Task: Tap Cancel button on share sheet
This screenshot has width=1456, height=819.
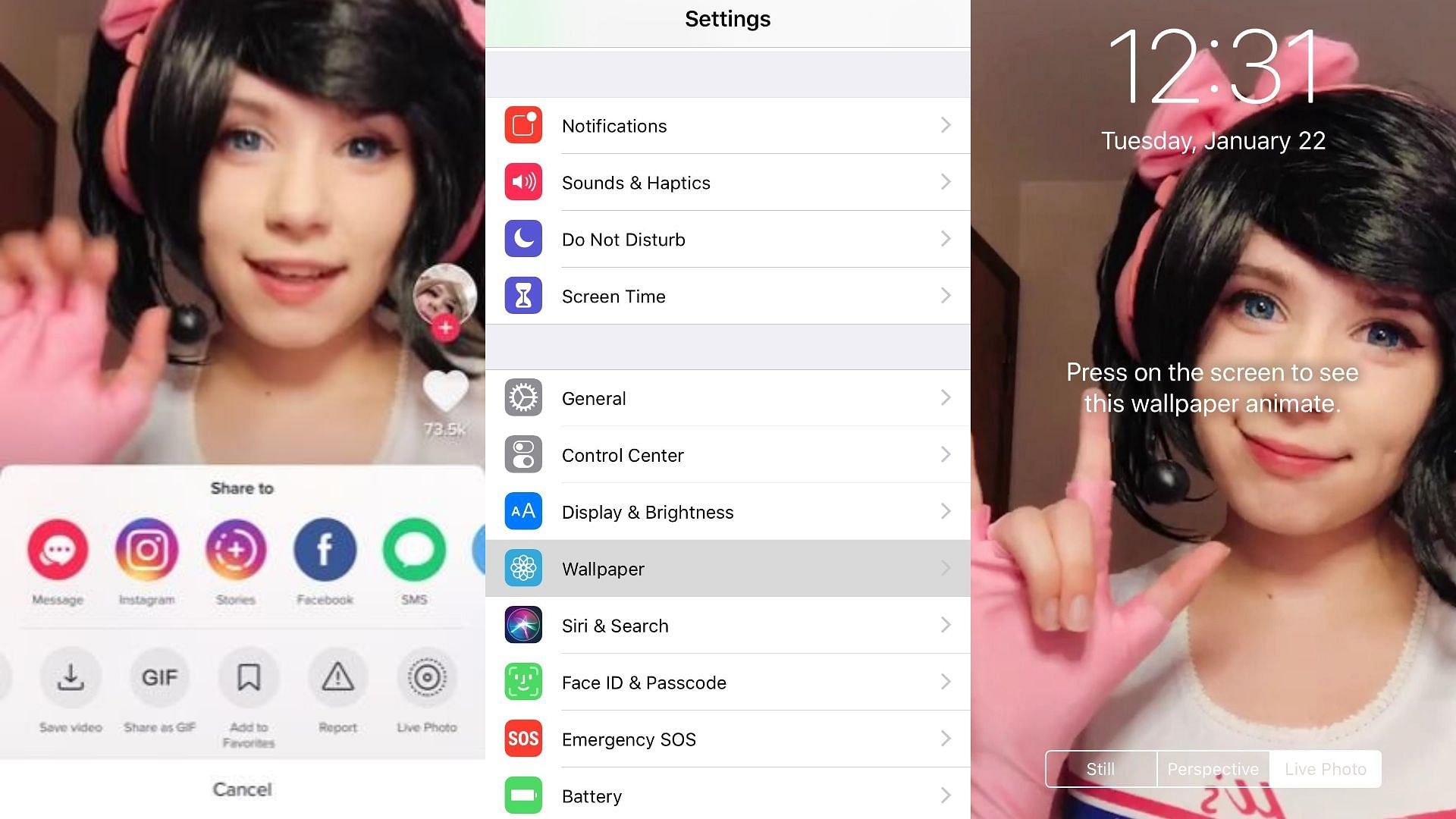Action: click(242, 789)
